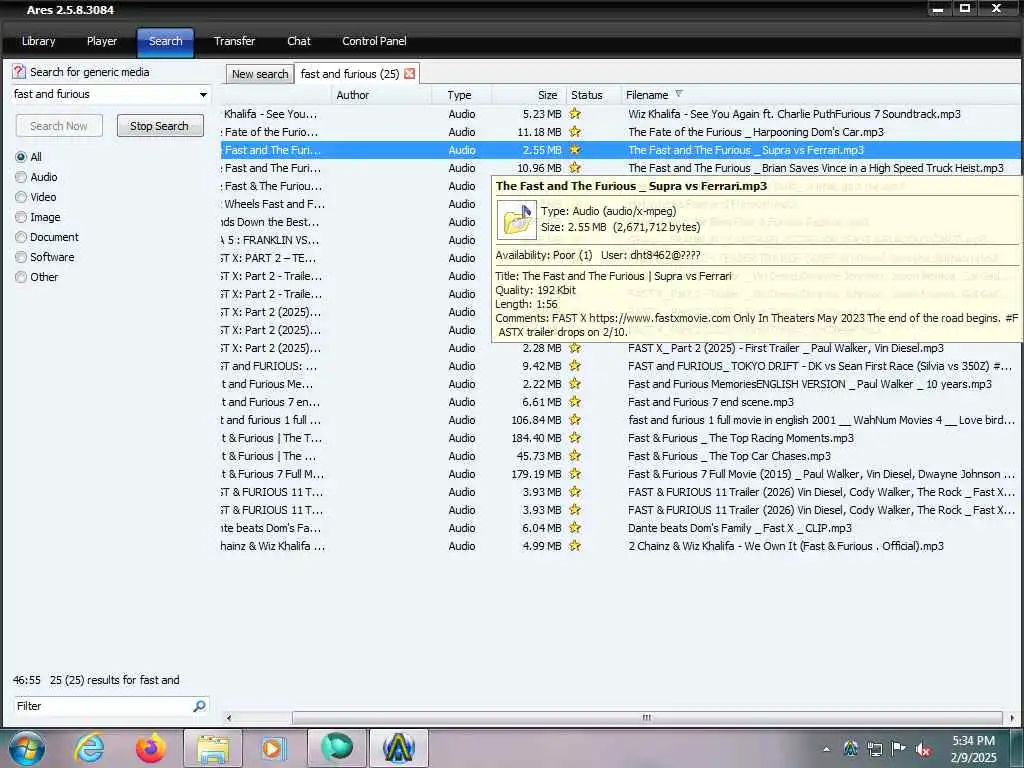Image resolution: width=1024 pixels, height=768 pixels.
Task: Show hidden tray icons arrow
Action: tap(827, 749)
